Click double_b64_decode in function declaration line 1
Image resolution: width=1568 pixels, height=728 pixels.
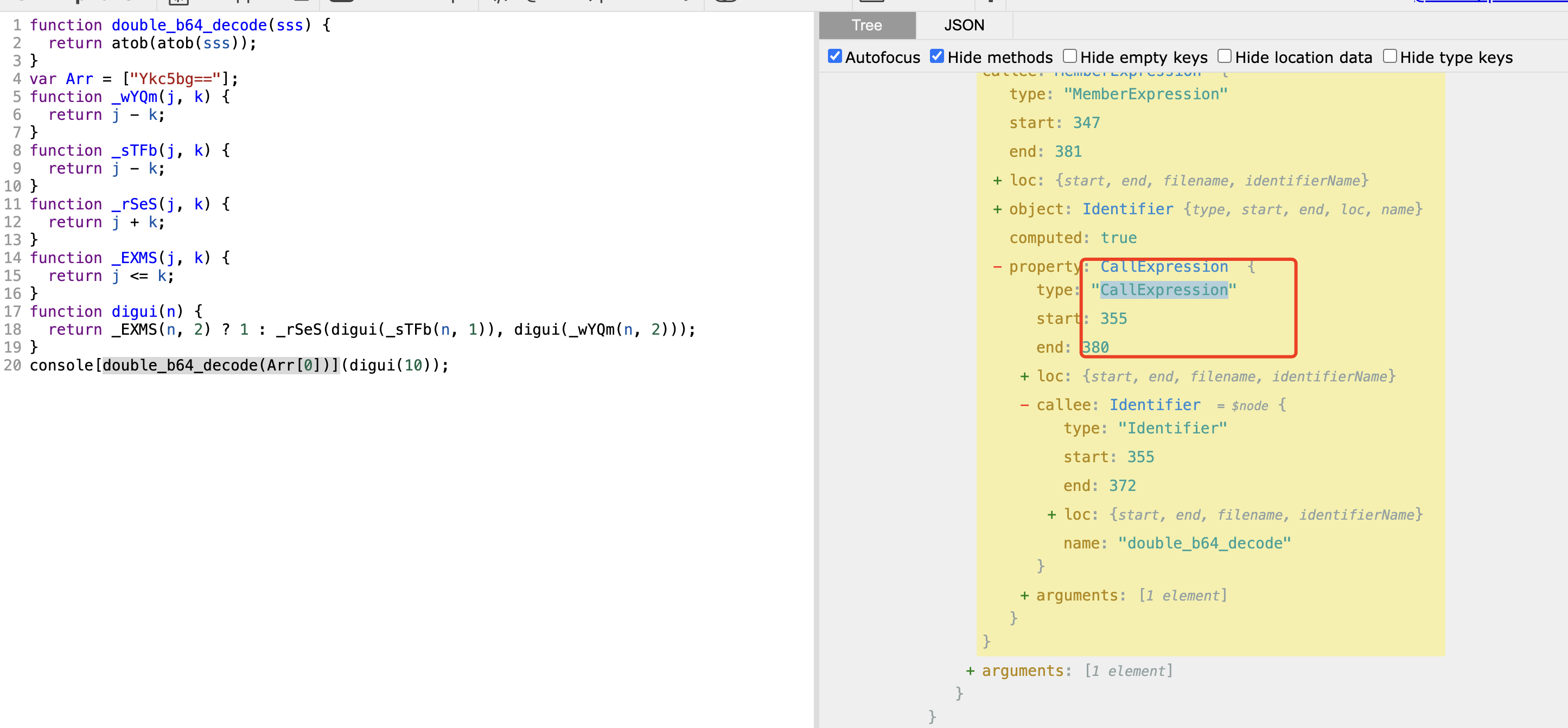[x=189, y=25]
